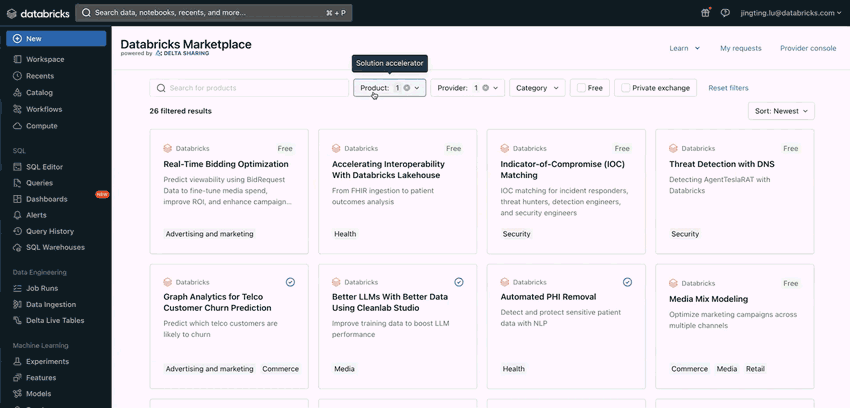Click the gift icon in top bar
The height and width of the screenshot is (408, 850).
[705, 13]
